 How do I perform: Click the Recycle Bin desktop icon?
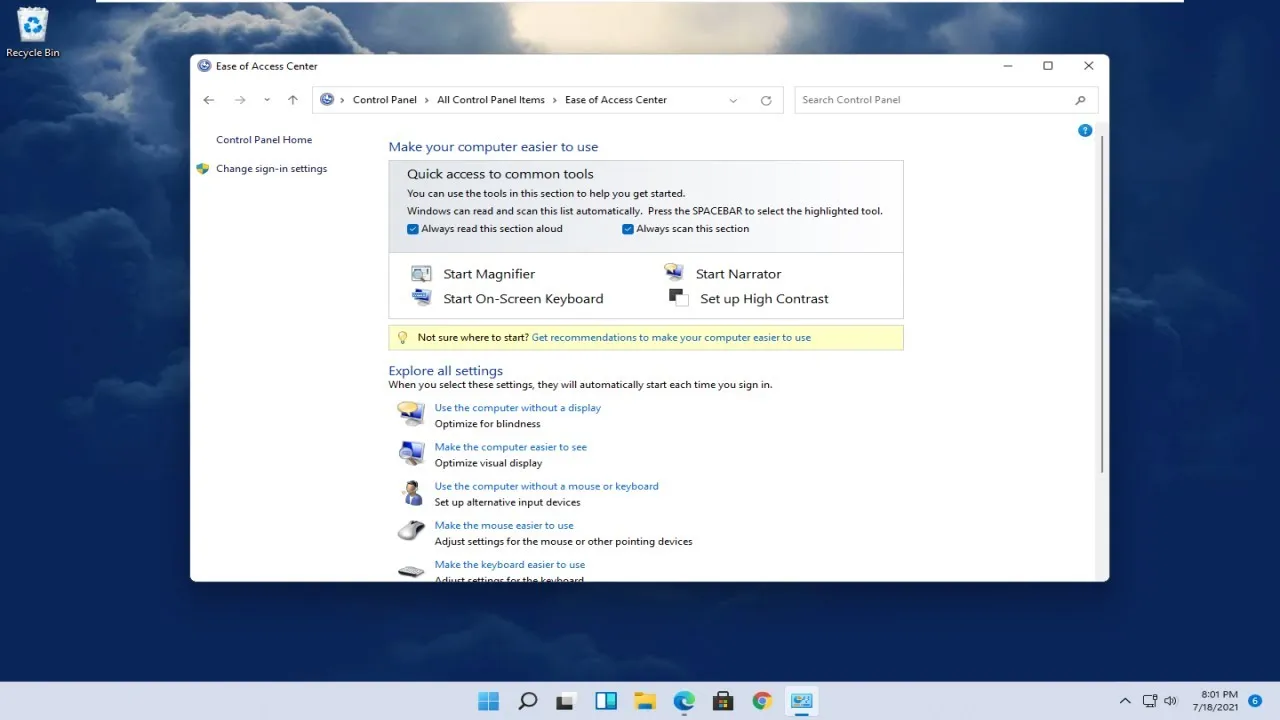(33, 32)
